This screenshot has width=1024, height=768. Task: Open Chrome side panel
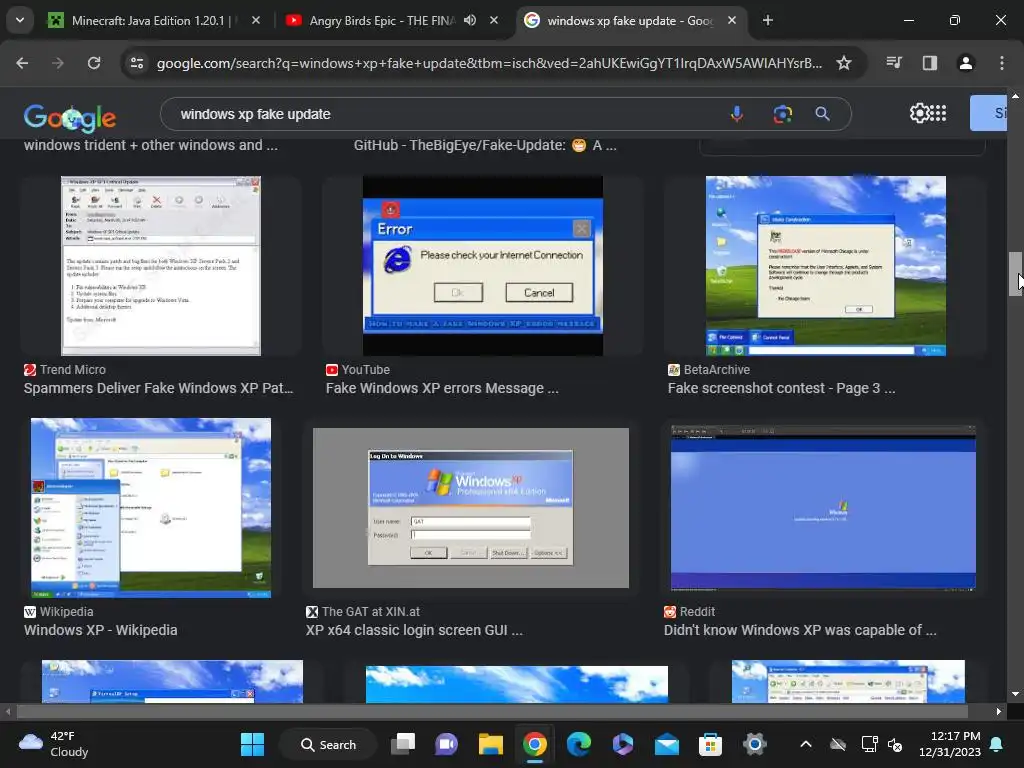pyautogui.click(x=930, y=63)
